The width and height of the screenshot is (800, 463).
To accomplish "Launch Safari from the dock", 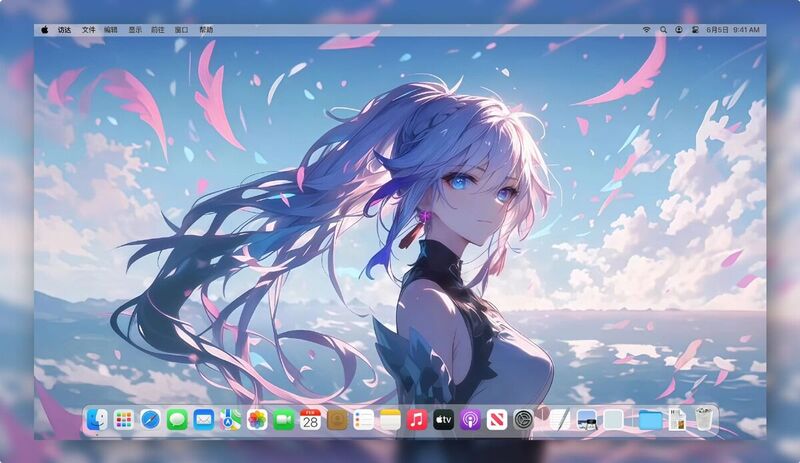I will coord(151,420).
